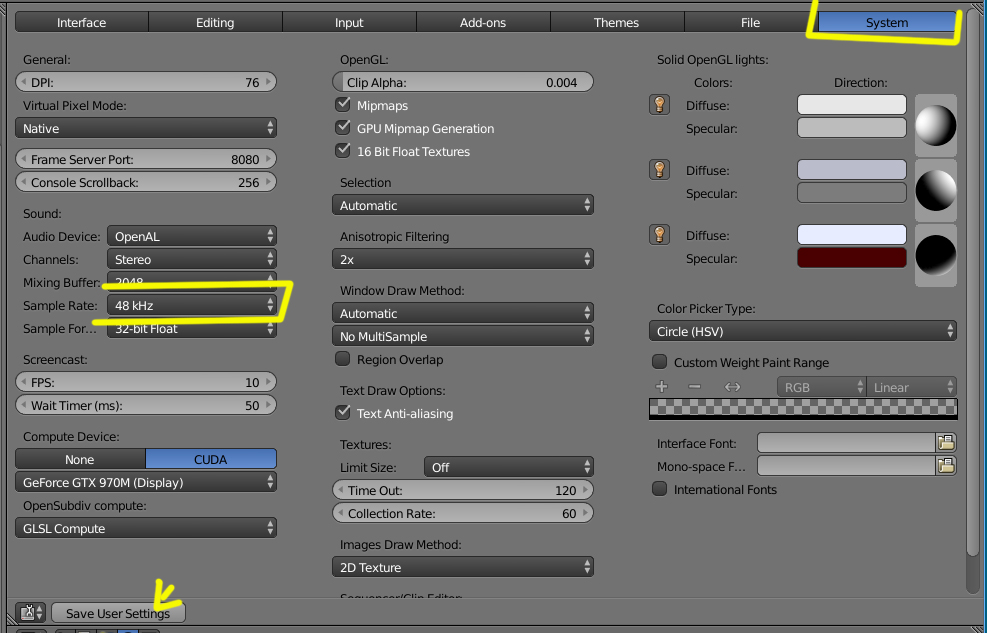The image size is (987, 633).
Task: Decrease Wait Timer value arrow
Action: point(23,405)
